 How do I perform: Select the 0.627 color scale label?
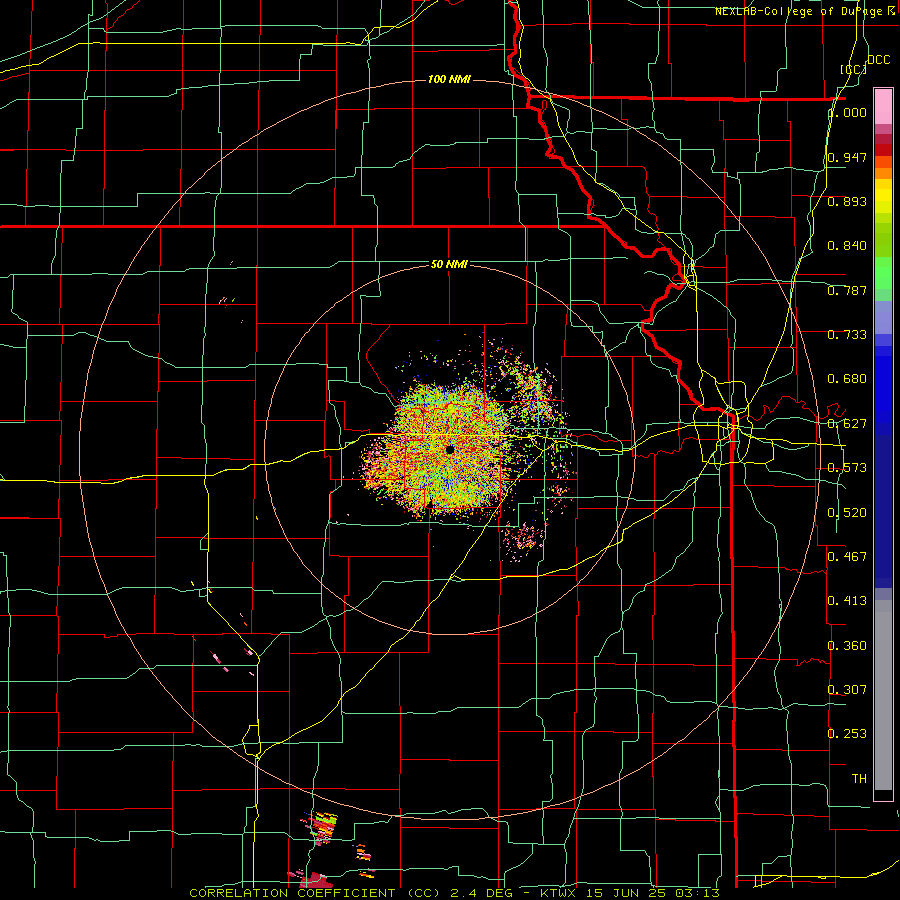pos(847,424)
